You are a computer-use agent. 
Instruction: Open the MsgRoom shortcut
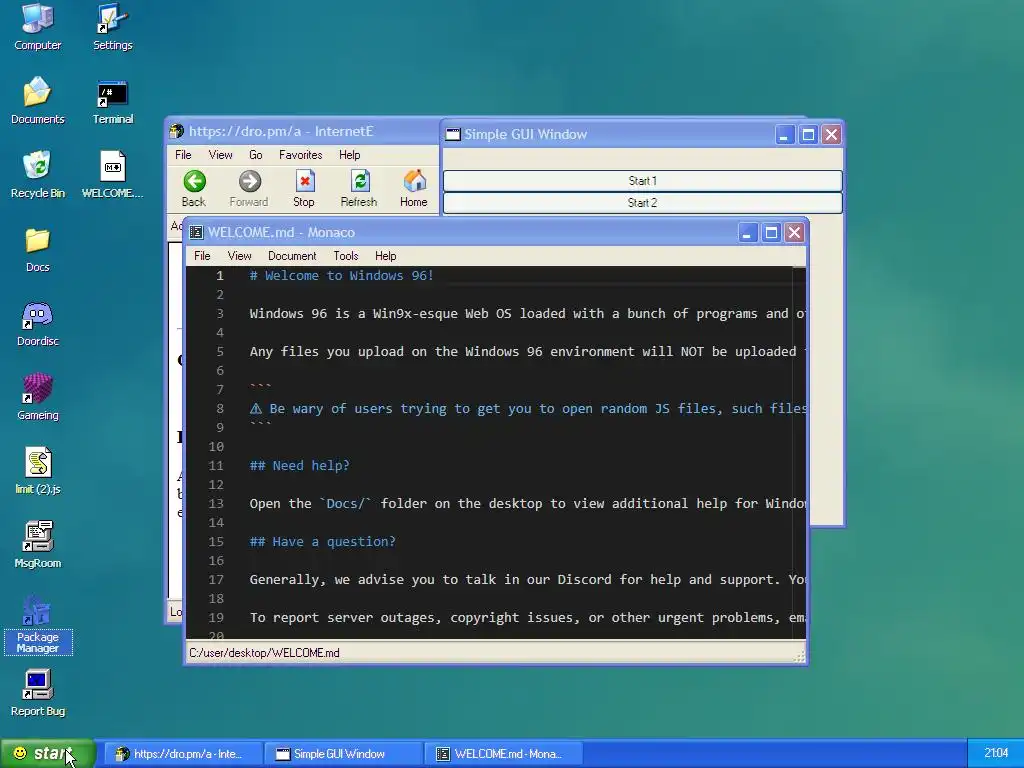coord(37,545)
